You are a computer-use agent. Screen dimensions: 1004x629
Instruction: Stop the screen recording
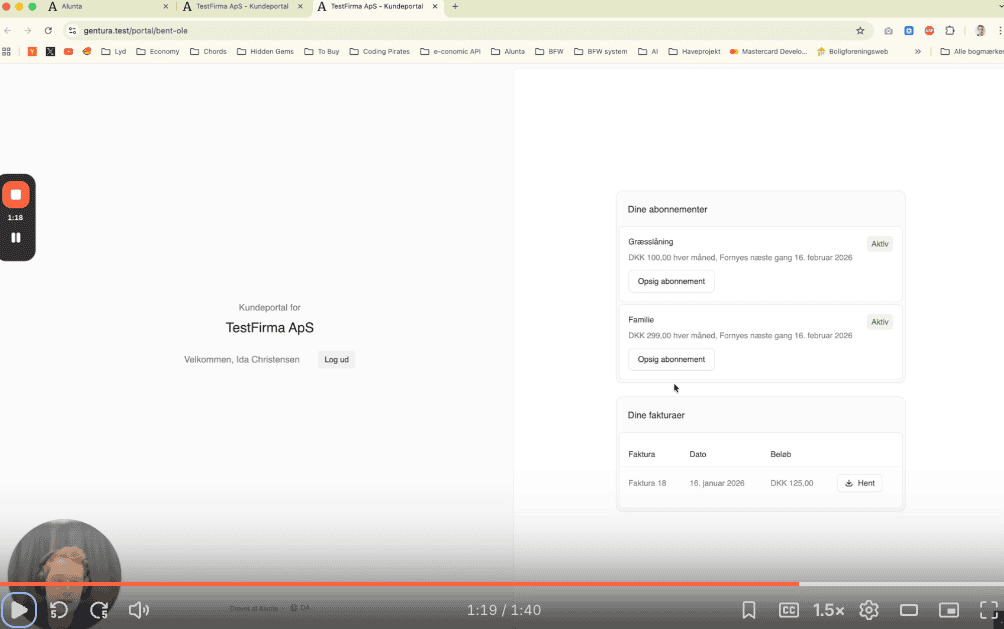pos(16,195)
